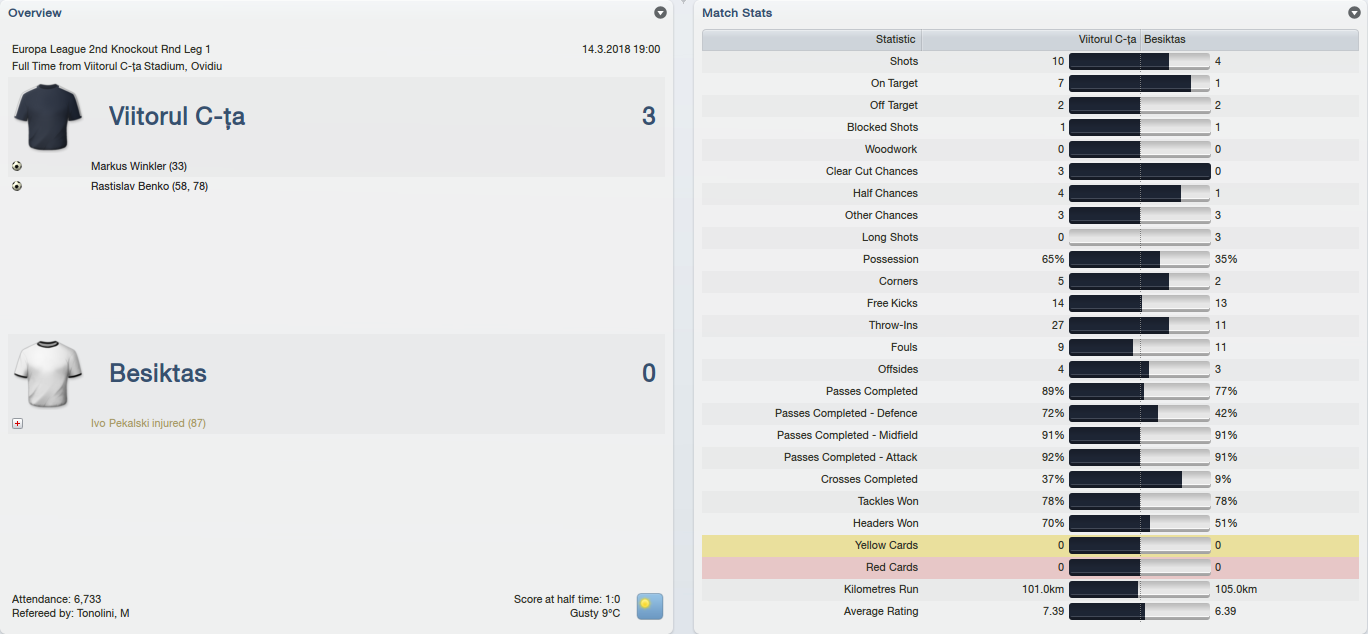Click the goal ball icon beside Markus Winkler
The height and width of the screenshot is (634, 1368).
[17, 166]
